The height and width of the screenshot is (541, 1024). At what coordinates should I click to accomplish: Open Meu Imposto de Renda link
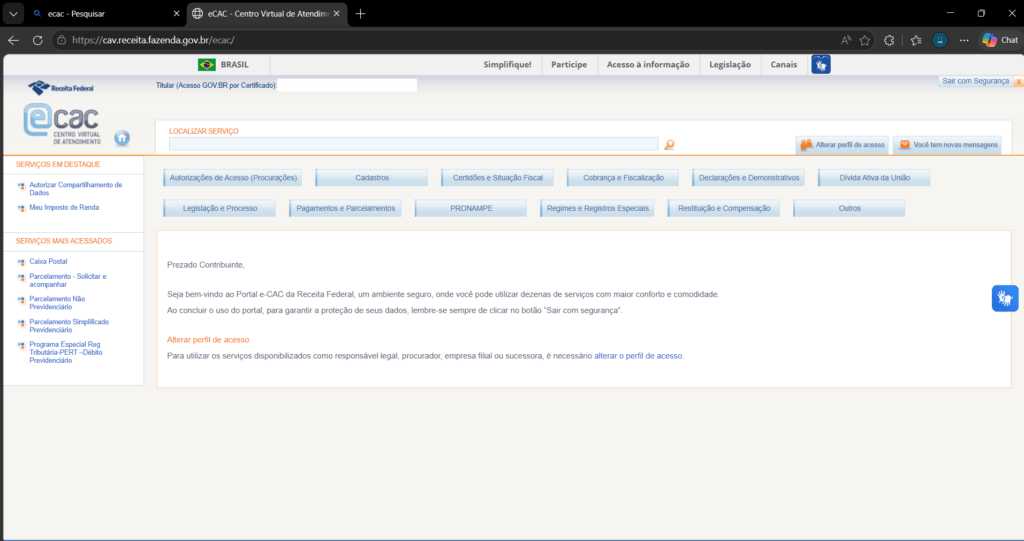pyautogui.click(x=64, y=207)
